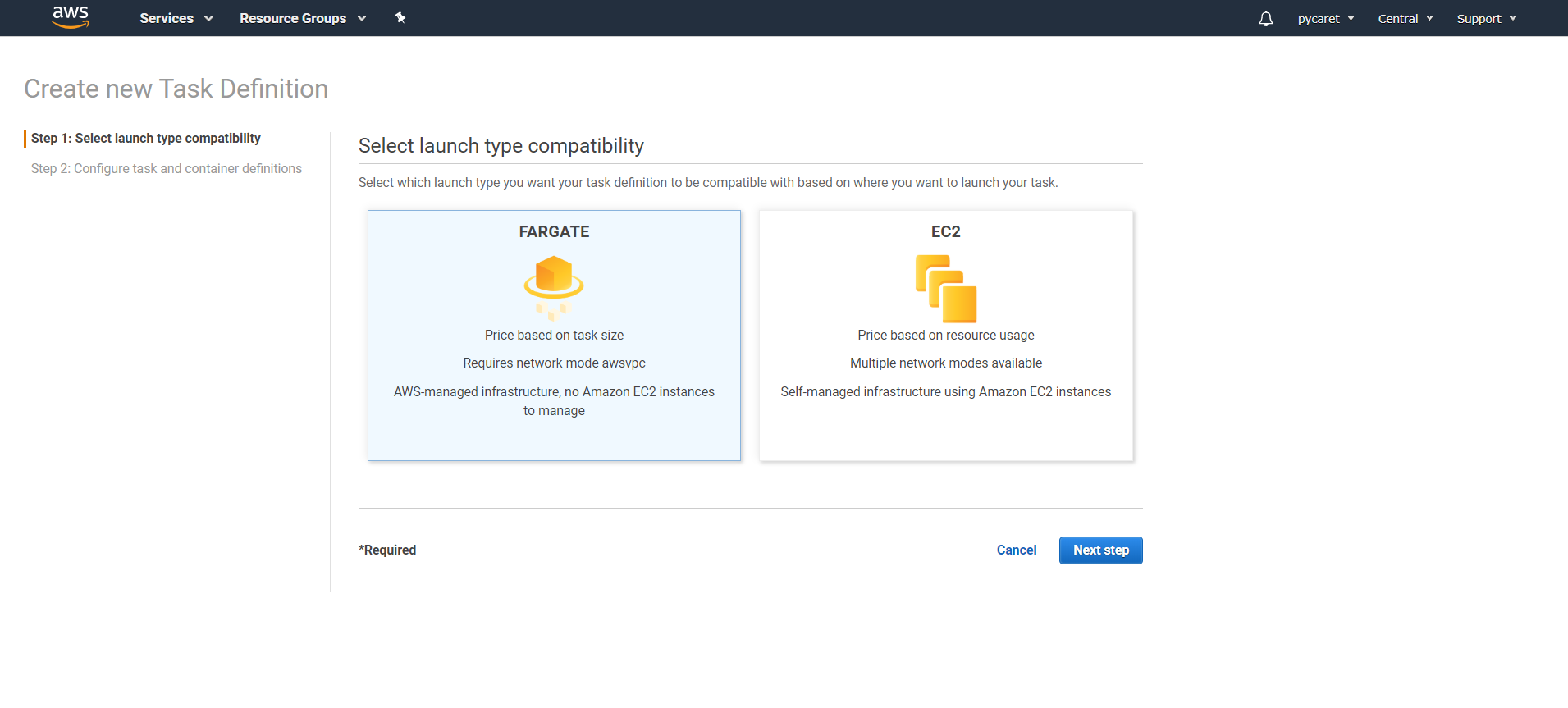Screen dimensions: 1568x708
Task: Click the Services chevron arrow
Action: tap(208, 19)
